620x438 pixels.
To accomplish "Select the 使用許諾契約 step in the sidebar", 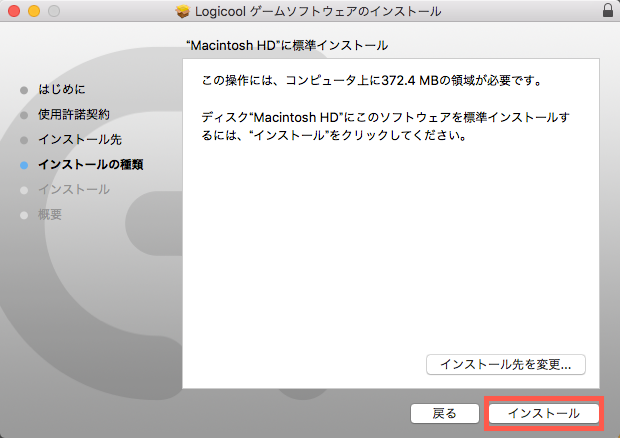I will tap(74, 115).
